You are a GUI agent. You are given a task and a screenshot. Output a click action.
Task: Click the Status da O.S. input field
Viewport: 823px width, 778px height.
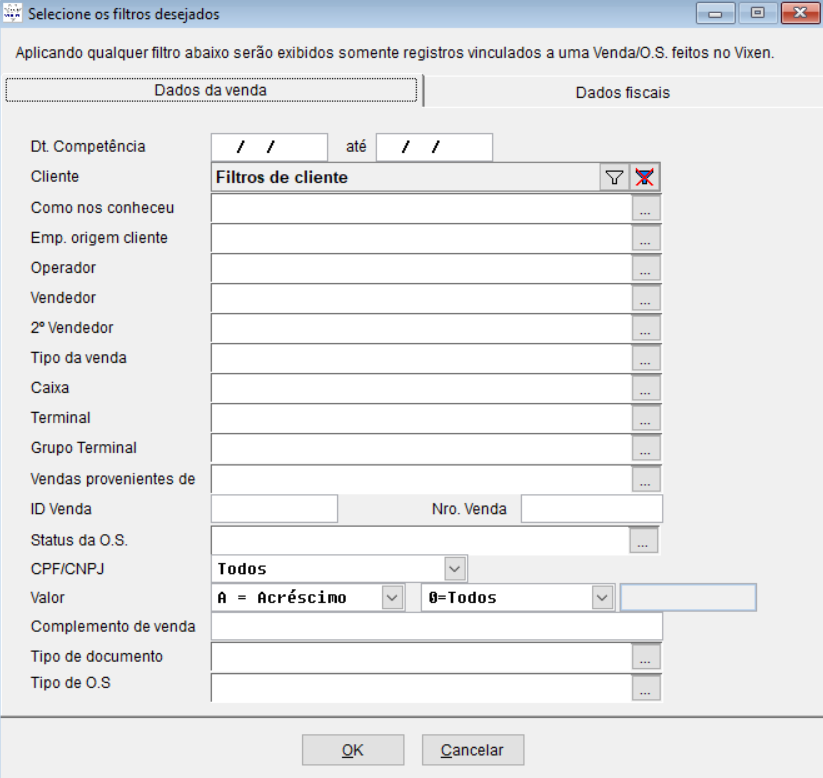coord(420,540)
